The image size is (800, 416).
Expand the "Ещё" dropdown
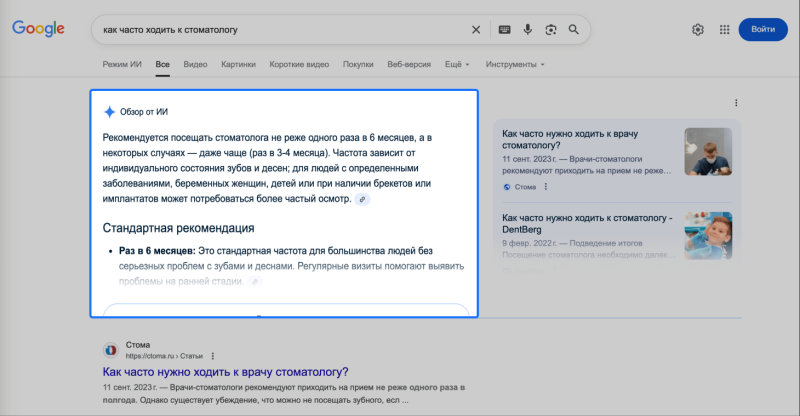point(456,65)
